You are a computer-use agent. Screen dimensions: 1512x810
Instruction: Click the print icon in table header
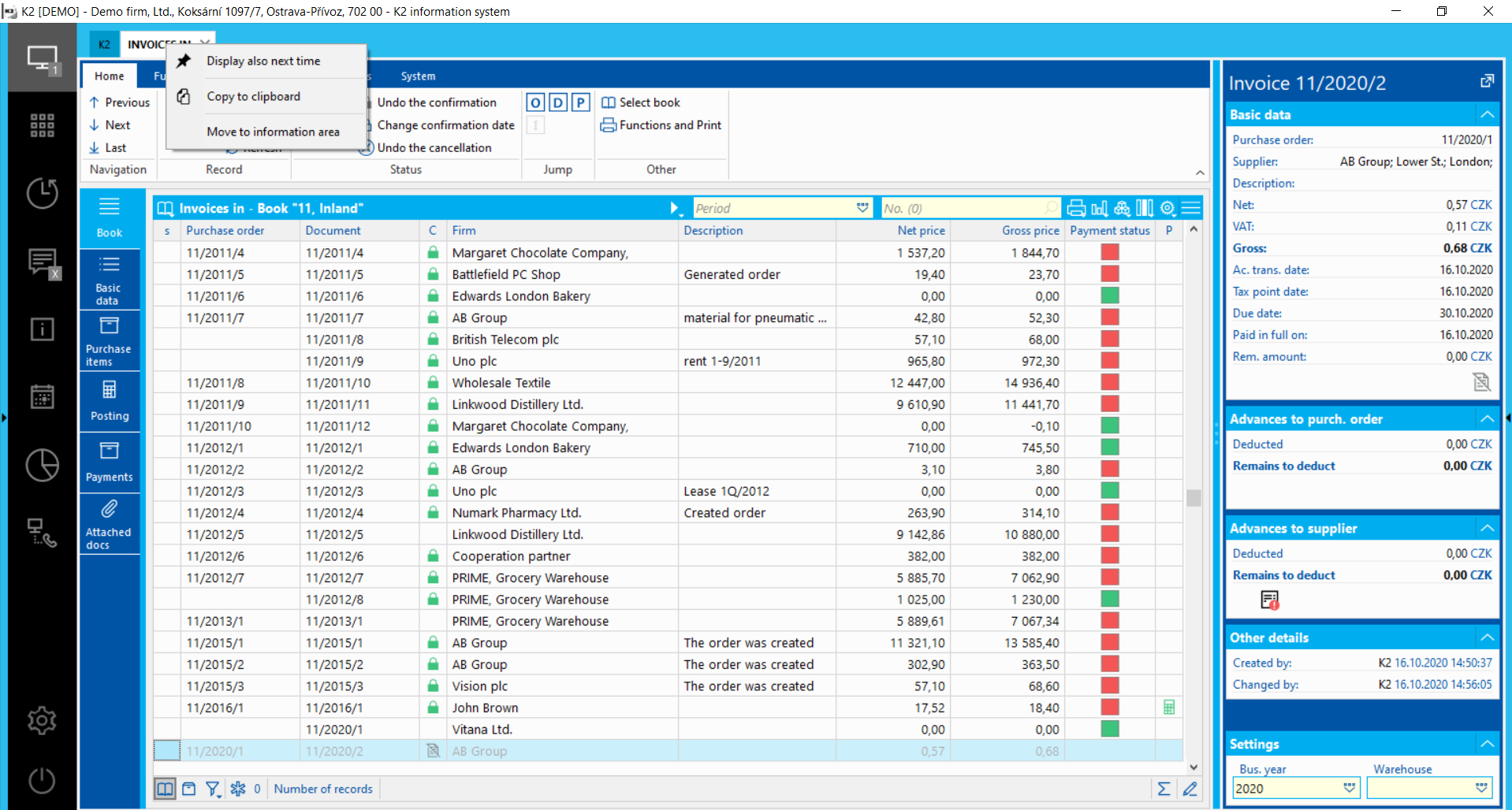[1076, 208]
